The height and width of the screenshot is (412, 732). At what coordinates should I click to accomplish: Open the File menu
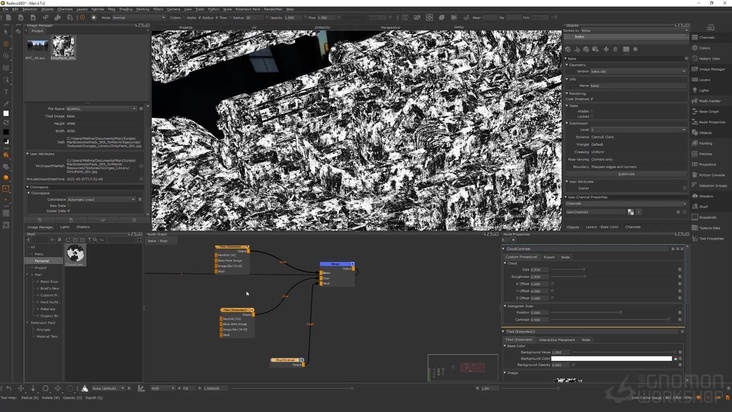(x=5, y=9)
